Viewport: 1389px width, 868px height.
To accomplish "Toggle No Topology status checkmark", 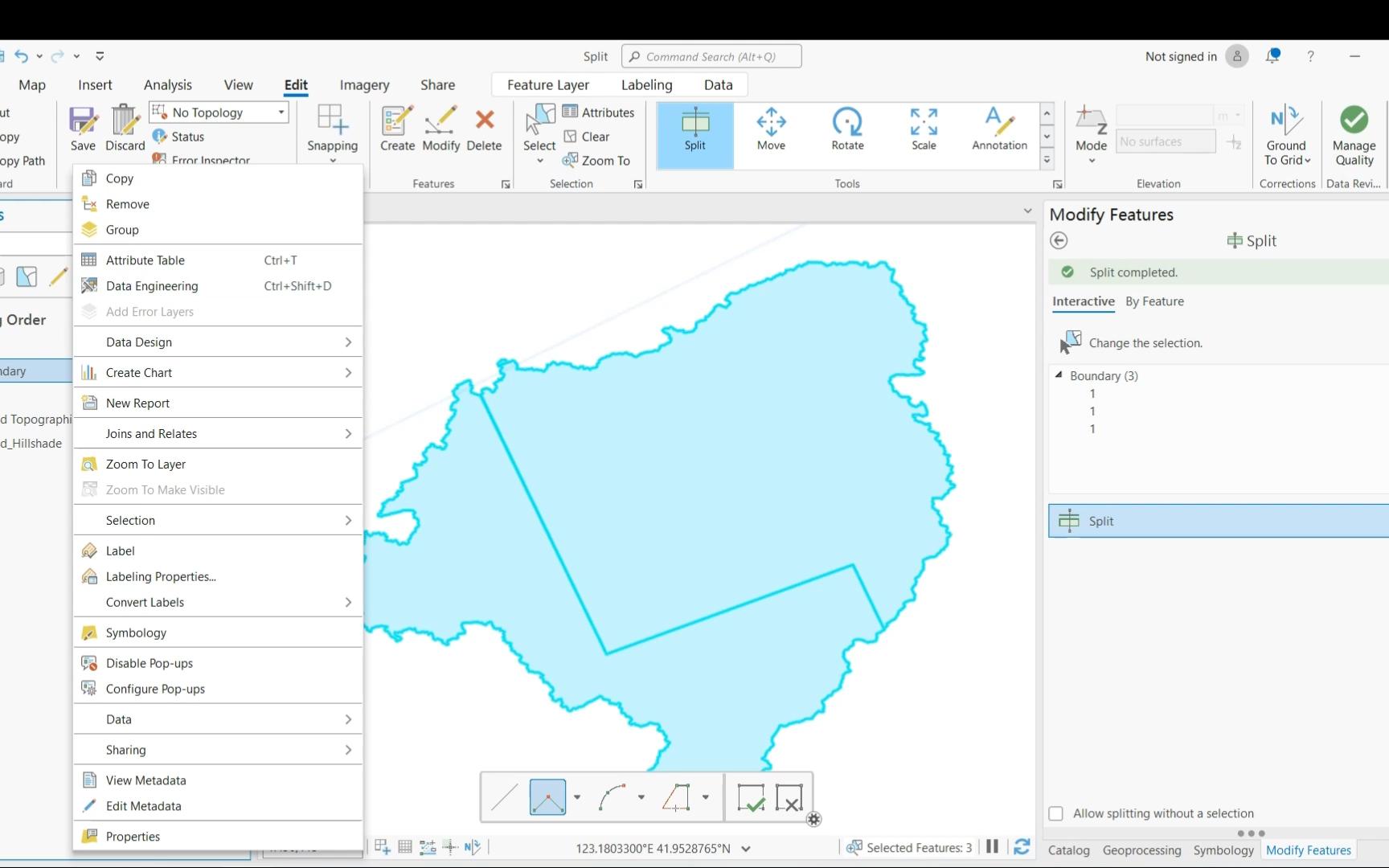I will click(x=178, y=136).
